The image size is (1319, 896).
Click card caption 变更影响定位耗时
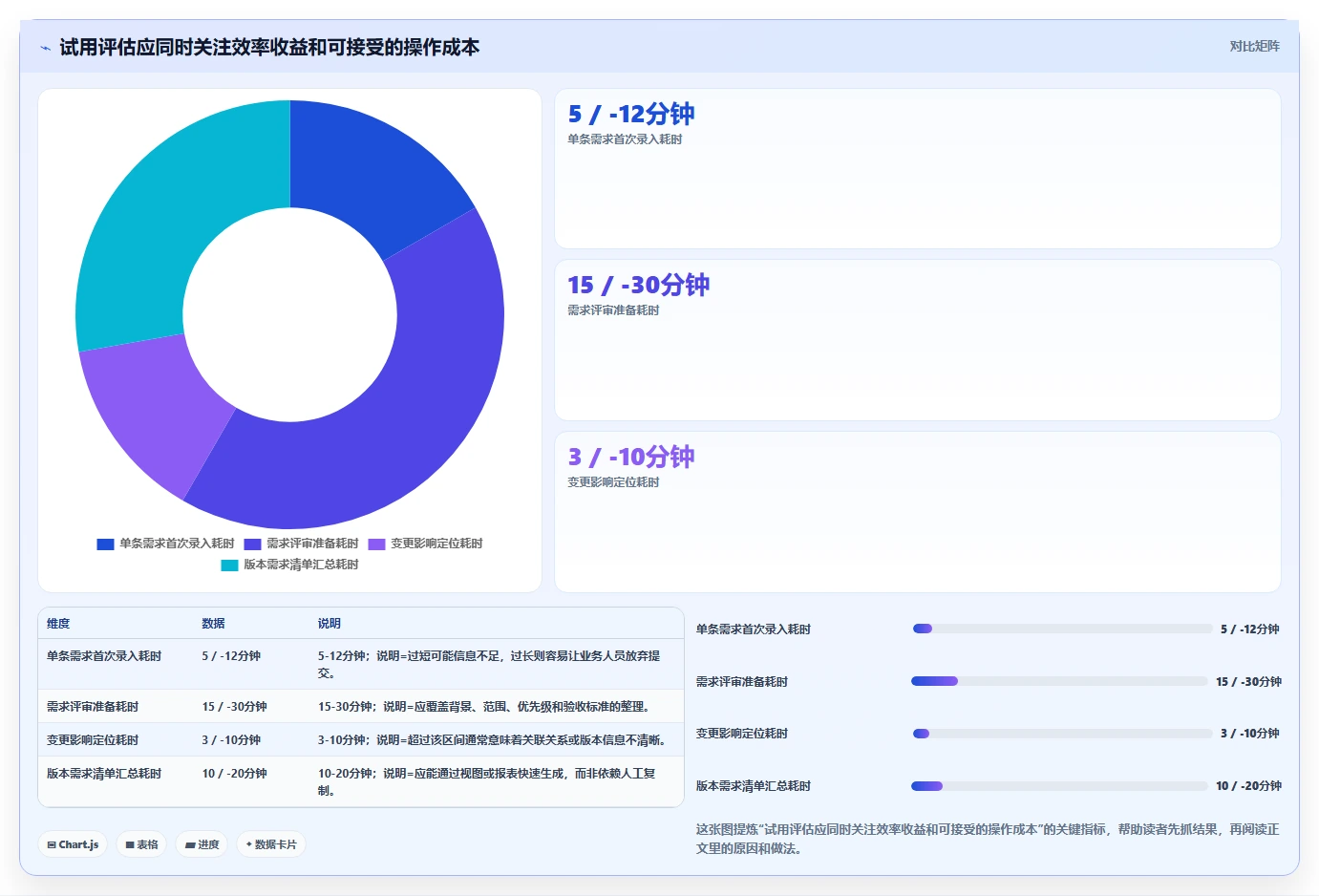coord(613,482)
